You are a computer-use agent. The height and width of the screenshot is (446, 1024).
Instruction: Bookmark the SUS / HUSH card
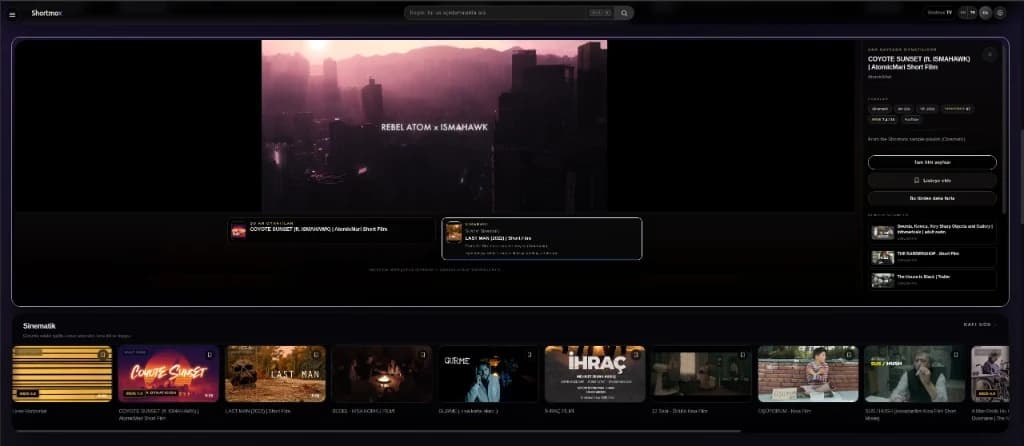[955, 355]
